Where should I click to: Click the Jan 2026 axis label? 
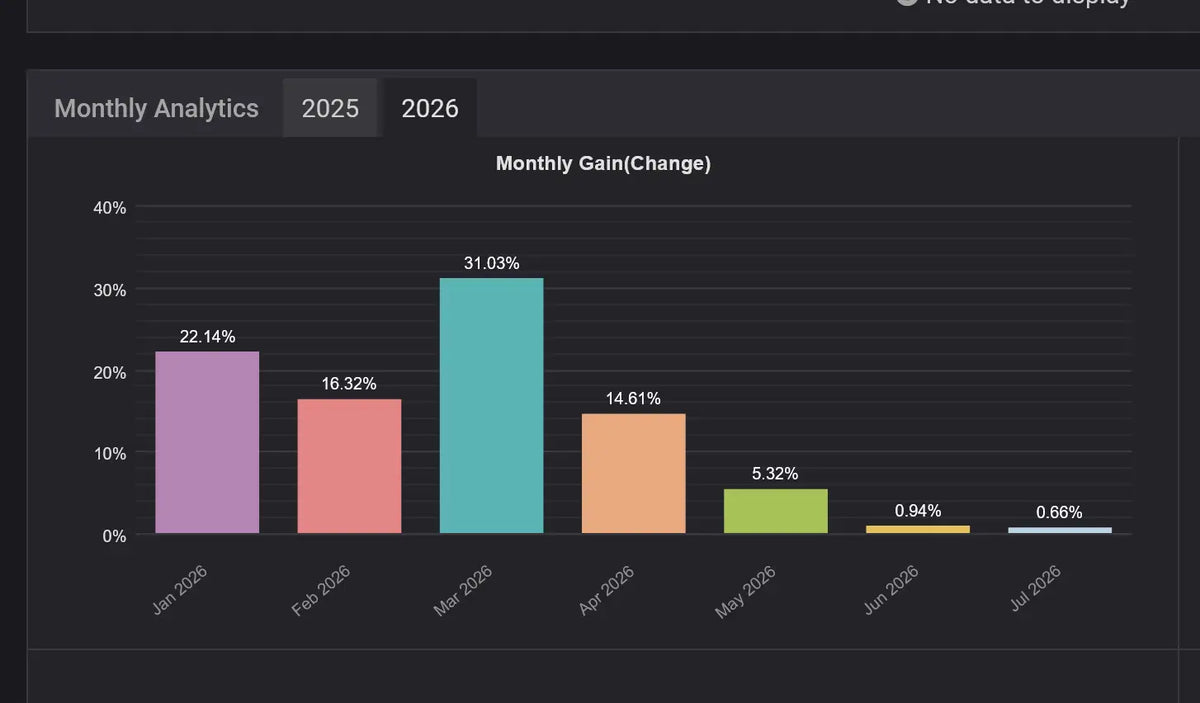pos(179,590)
